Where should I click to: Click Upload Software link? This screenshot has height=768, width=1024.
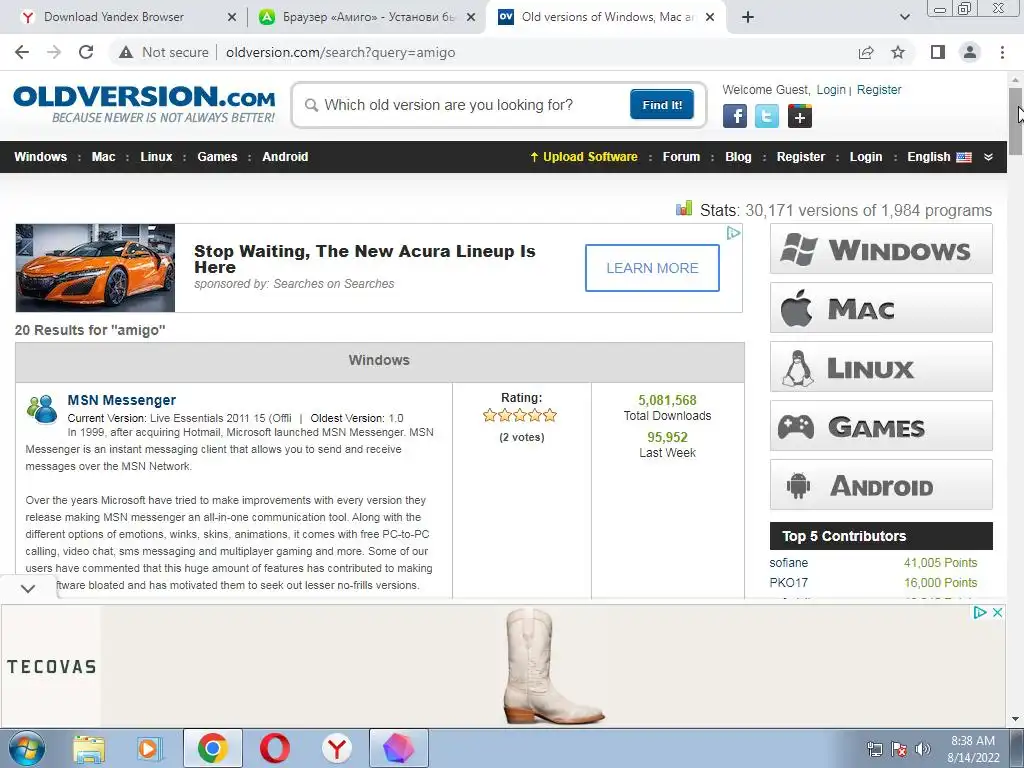tap(584, 157)
